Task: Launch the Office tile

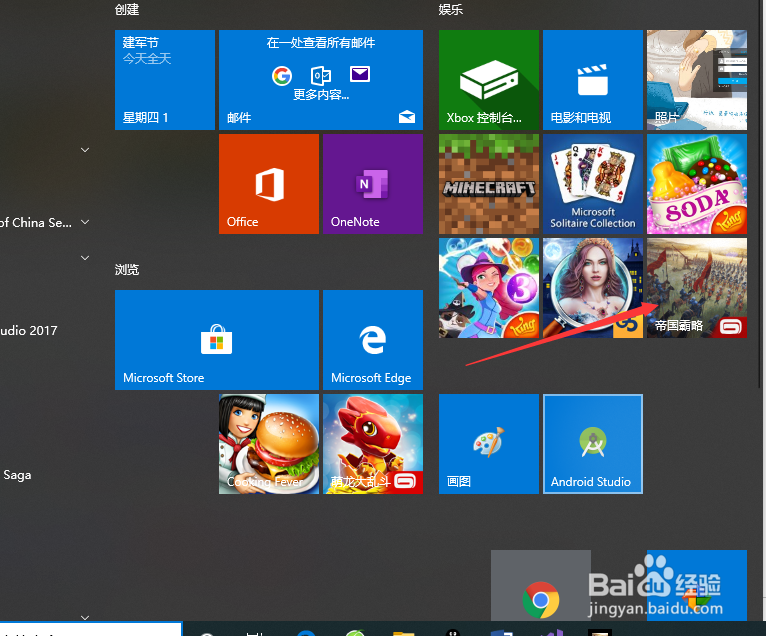Action: [x=269, y=184]
